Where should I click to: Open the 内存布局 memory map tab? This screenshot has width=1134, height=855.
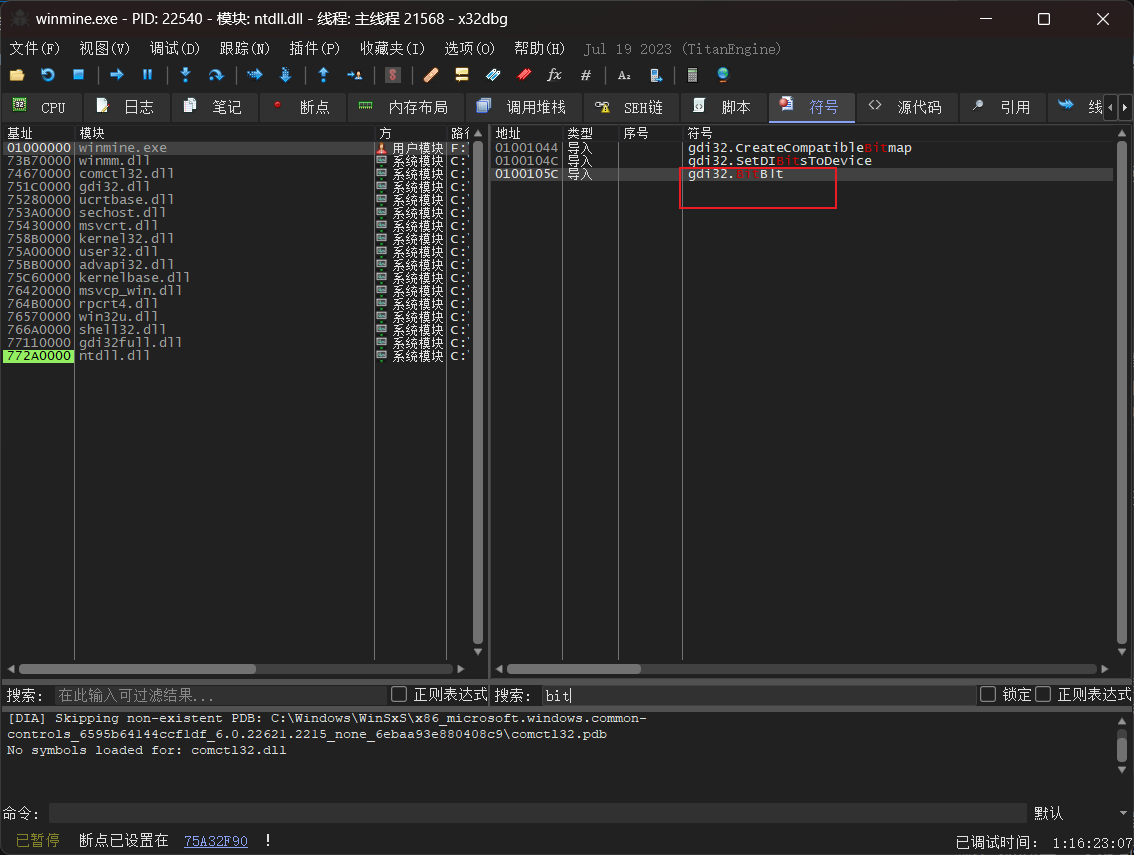406,107
